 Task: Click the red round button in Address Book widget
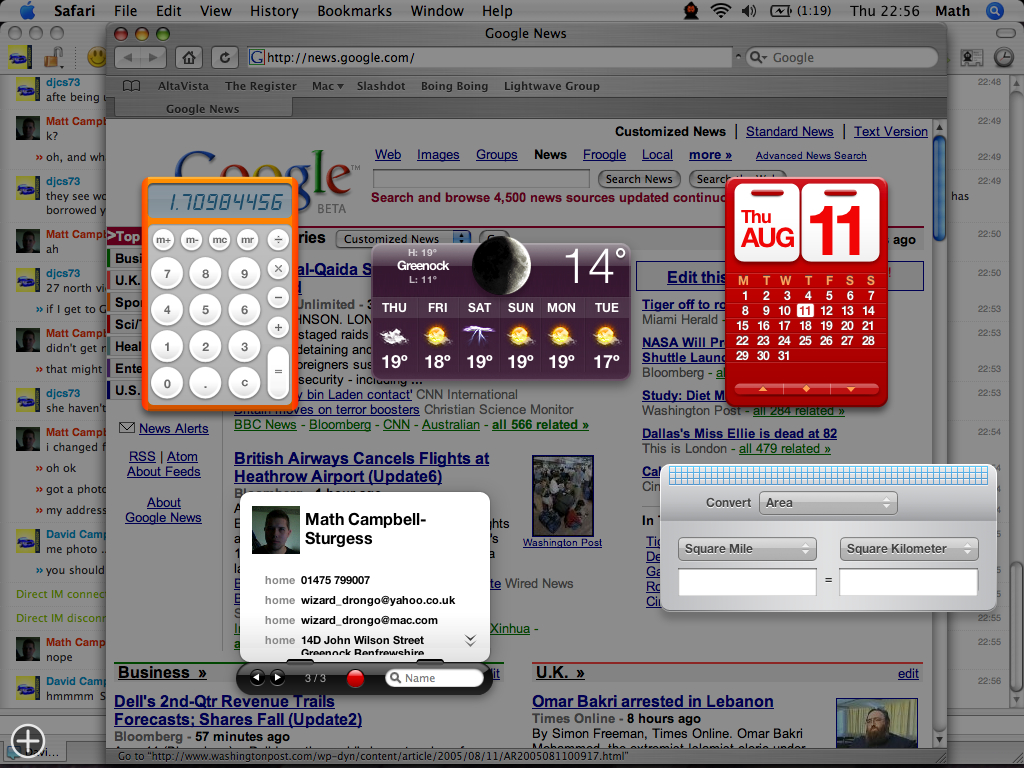[x=355, y=679]
